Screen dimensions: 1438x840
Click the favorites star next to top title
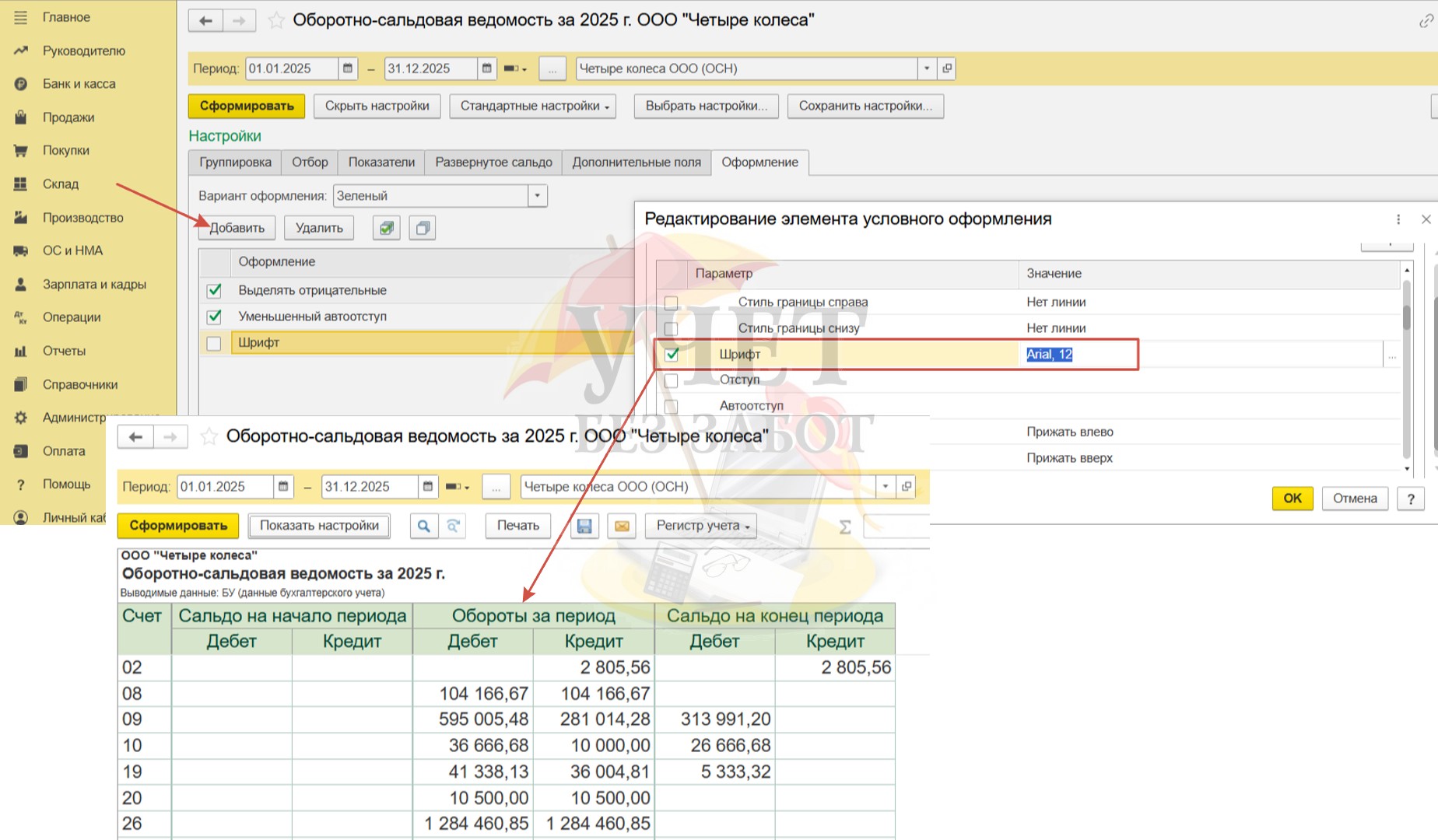tap(275, 20)
